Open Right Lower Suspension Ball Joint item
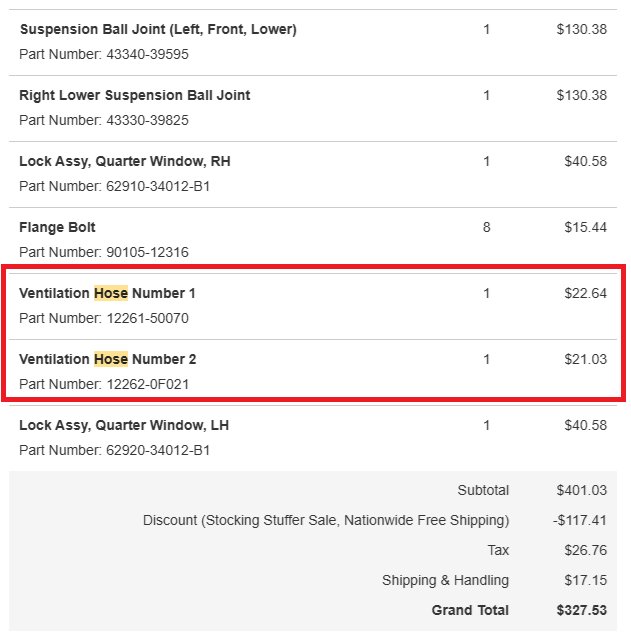This screenshot has width=631, height=641. point(134,95)
